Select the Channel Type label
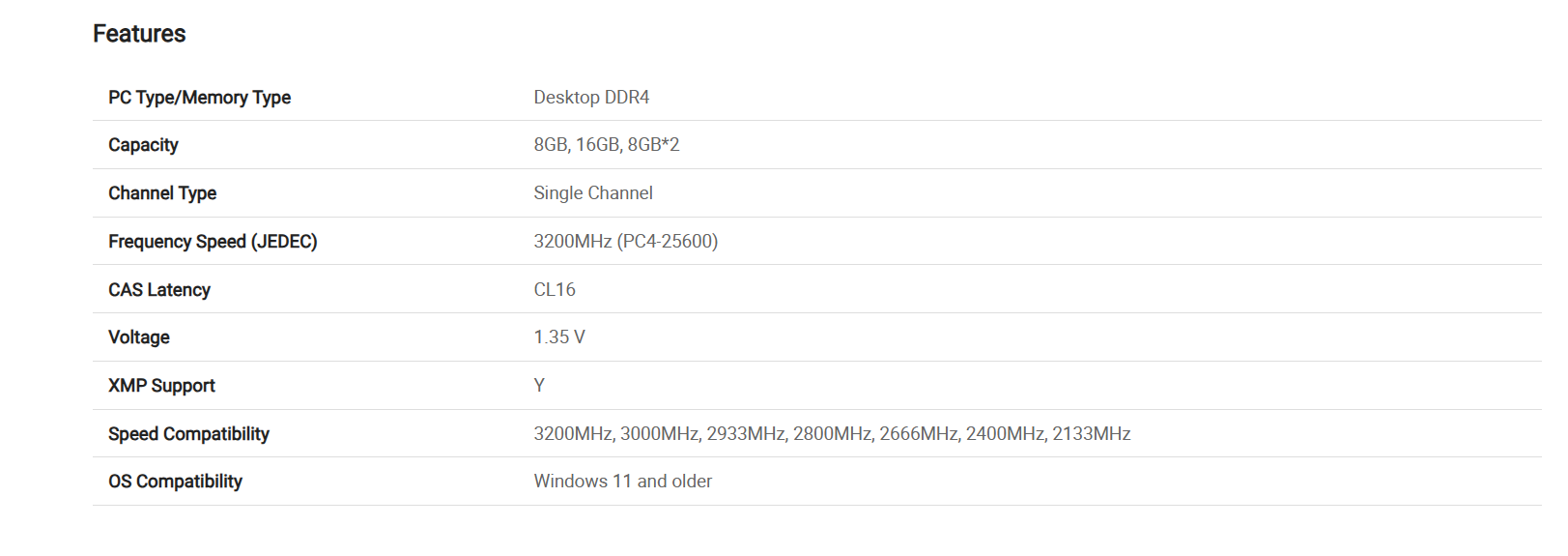Viewport: 1568px width, 556px height. pos(162,193)
